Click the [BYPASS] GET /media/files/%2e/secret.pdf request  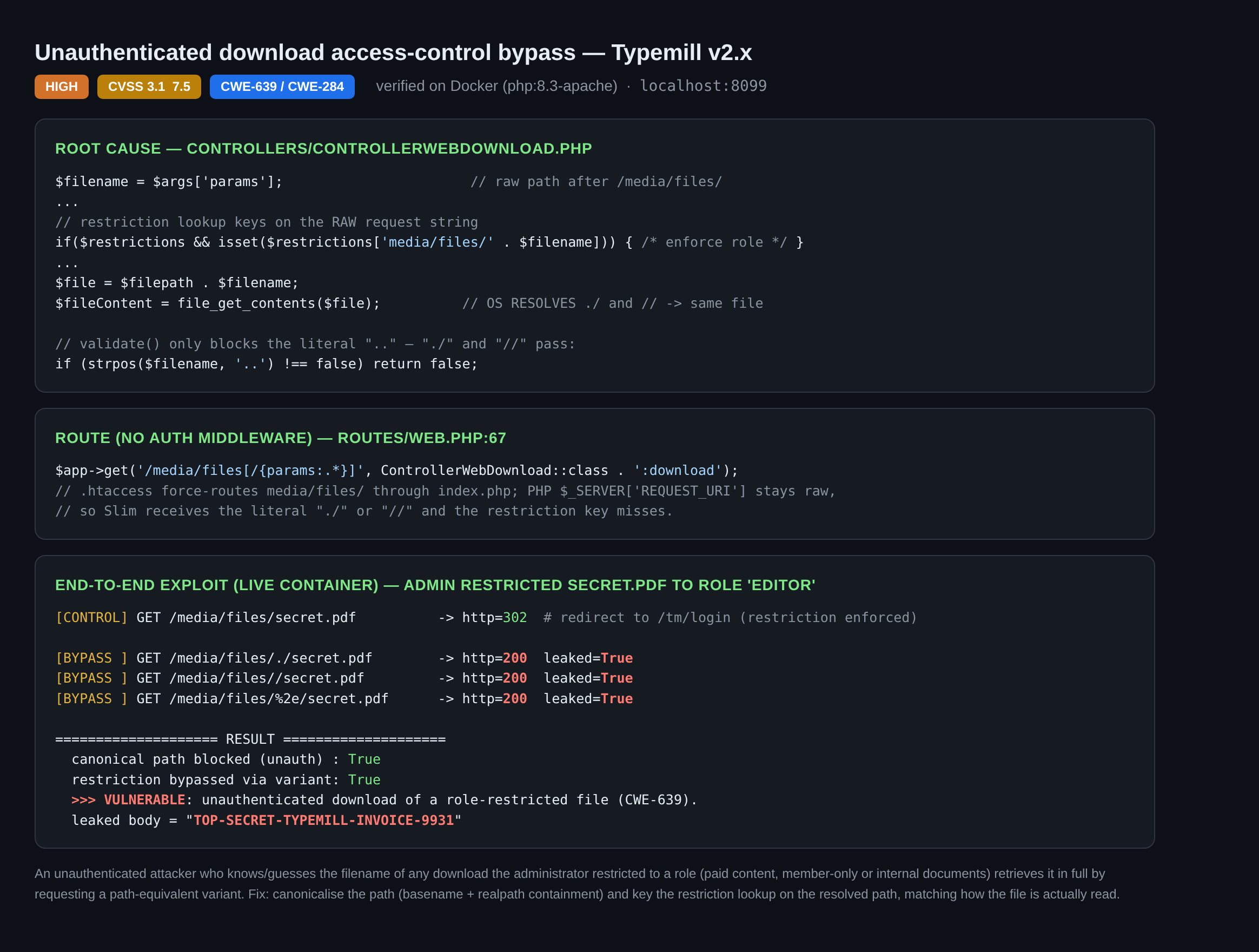point(222,699)
